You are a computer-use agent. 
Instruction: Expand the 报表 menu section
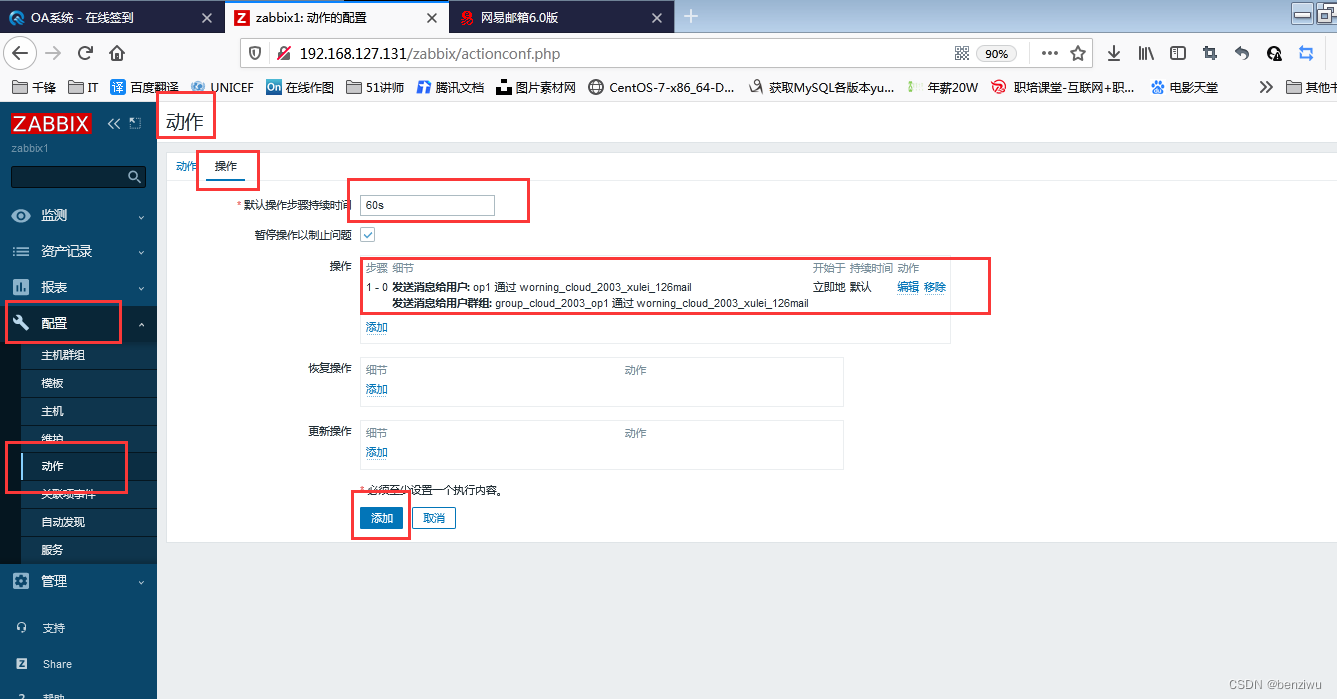point(78,287)
